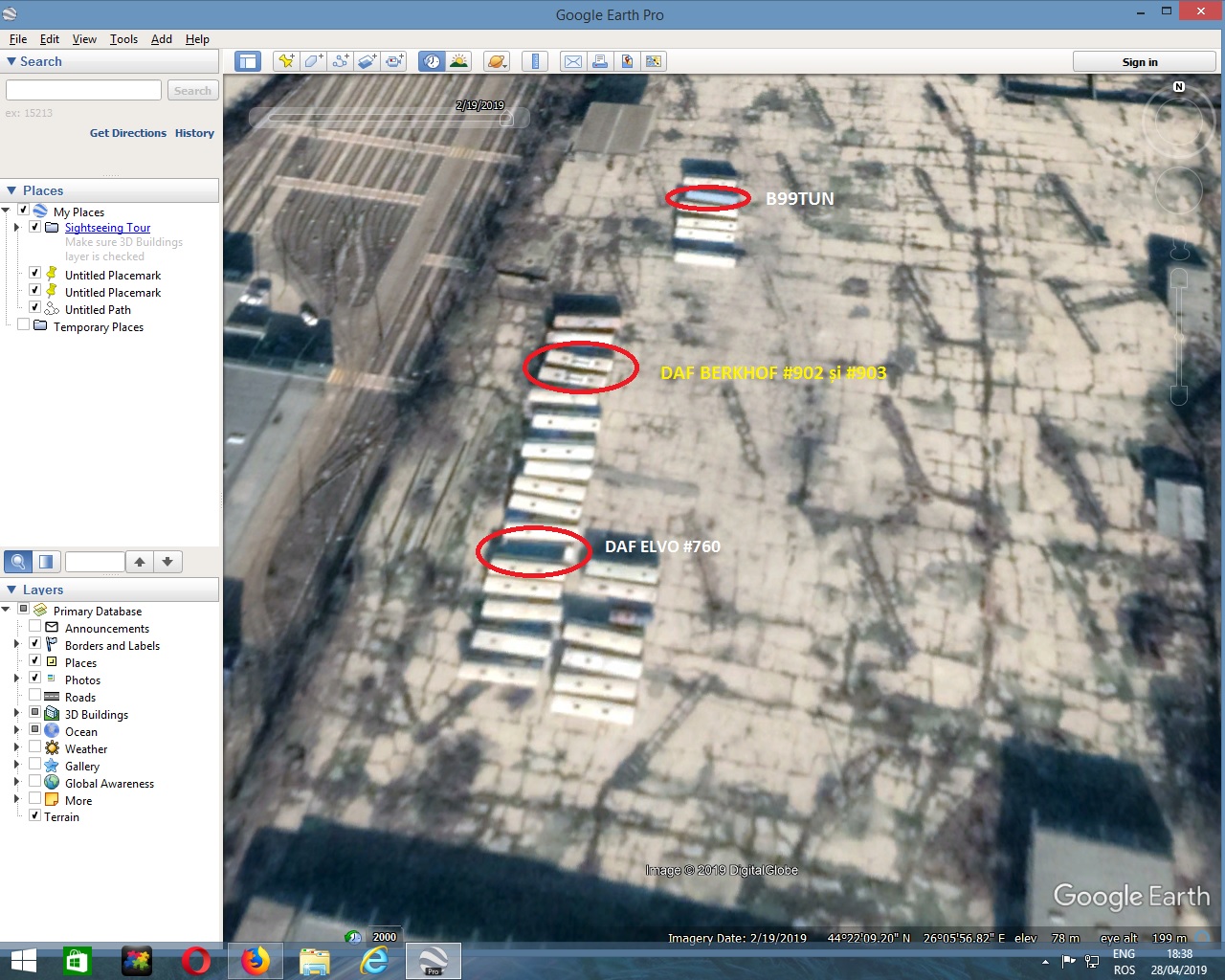The image size is (1225, 980).
Task: Add a path using the toolbar icon
Action: 340,61
